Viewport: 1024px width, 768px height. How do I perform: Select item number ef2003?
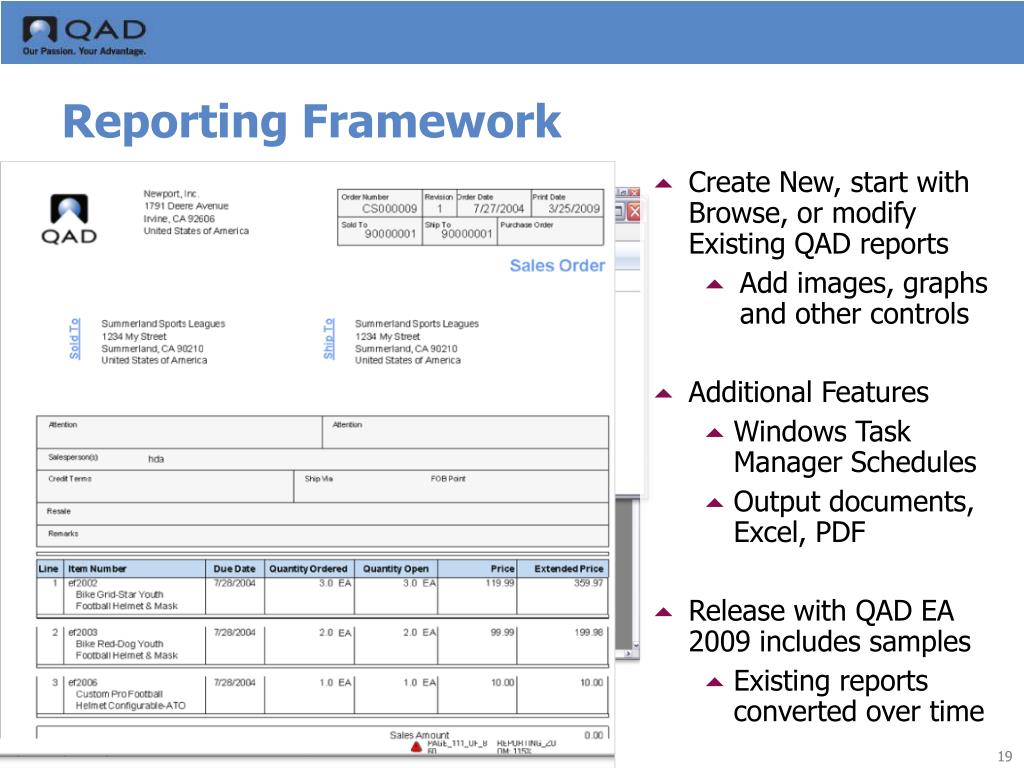pyautogui.click(x=83, y=632)
